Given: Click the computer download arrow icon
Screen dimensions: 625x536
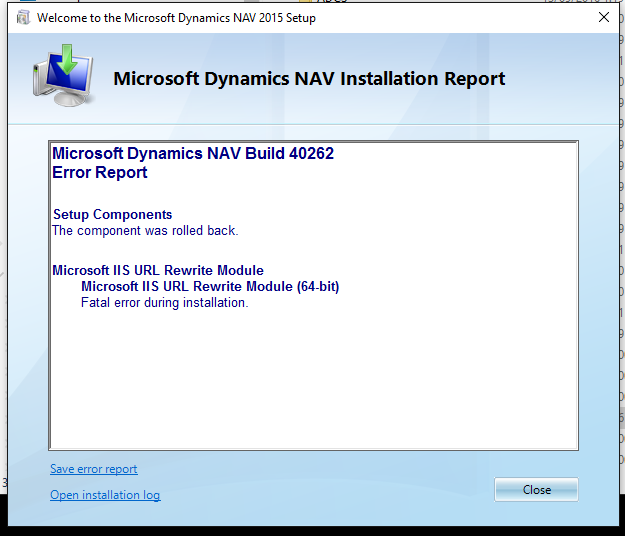Looking at the screenshot, I should pyautogui.click(x=64, y=76).
